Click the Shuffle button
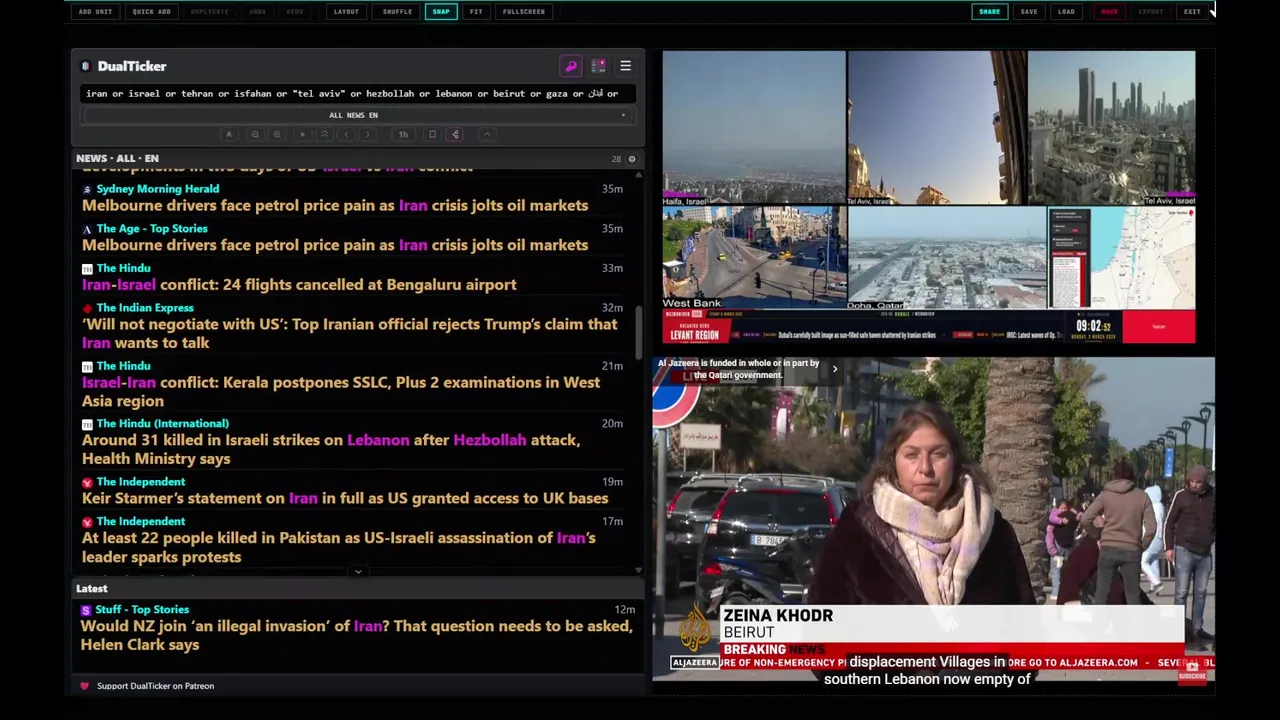 pos(397,12)
